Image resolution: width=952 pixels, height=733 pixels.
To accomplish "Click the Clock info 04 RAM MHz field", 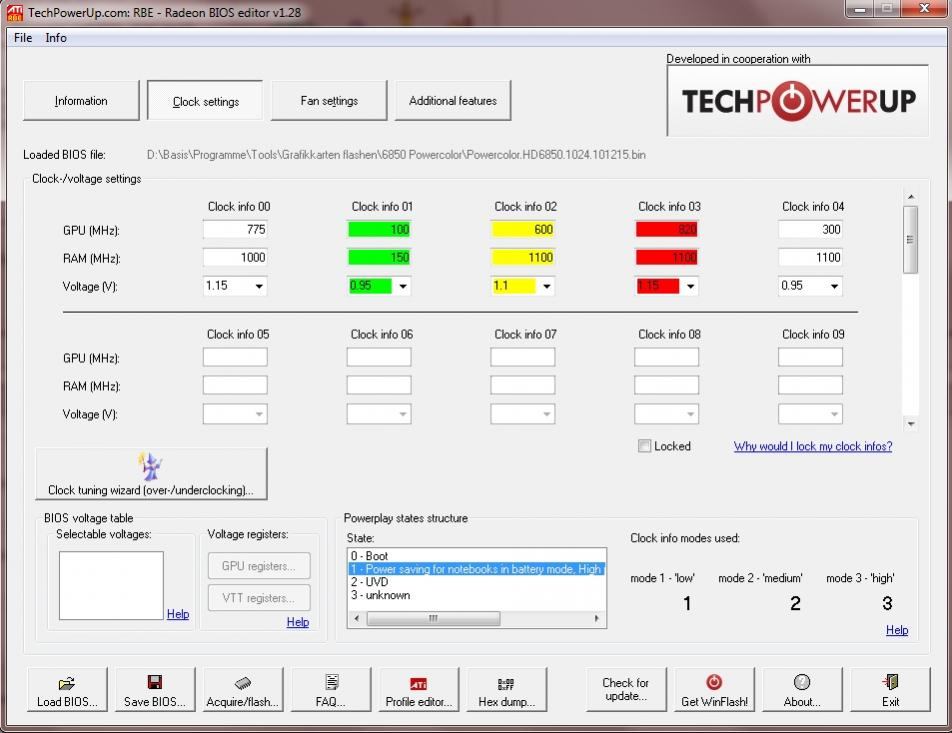I will (811, 257).
